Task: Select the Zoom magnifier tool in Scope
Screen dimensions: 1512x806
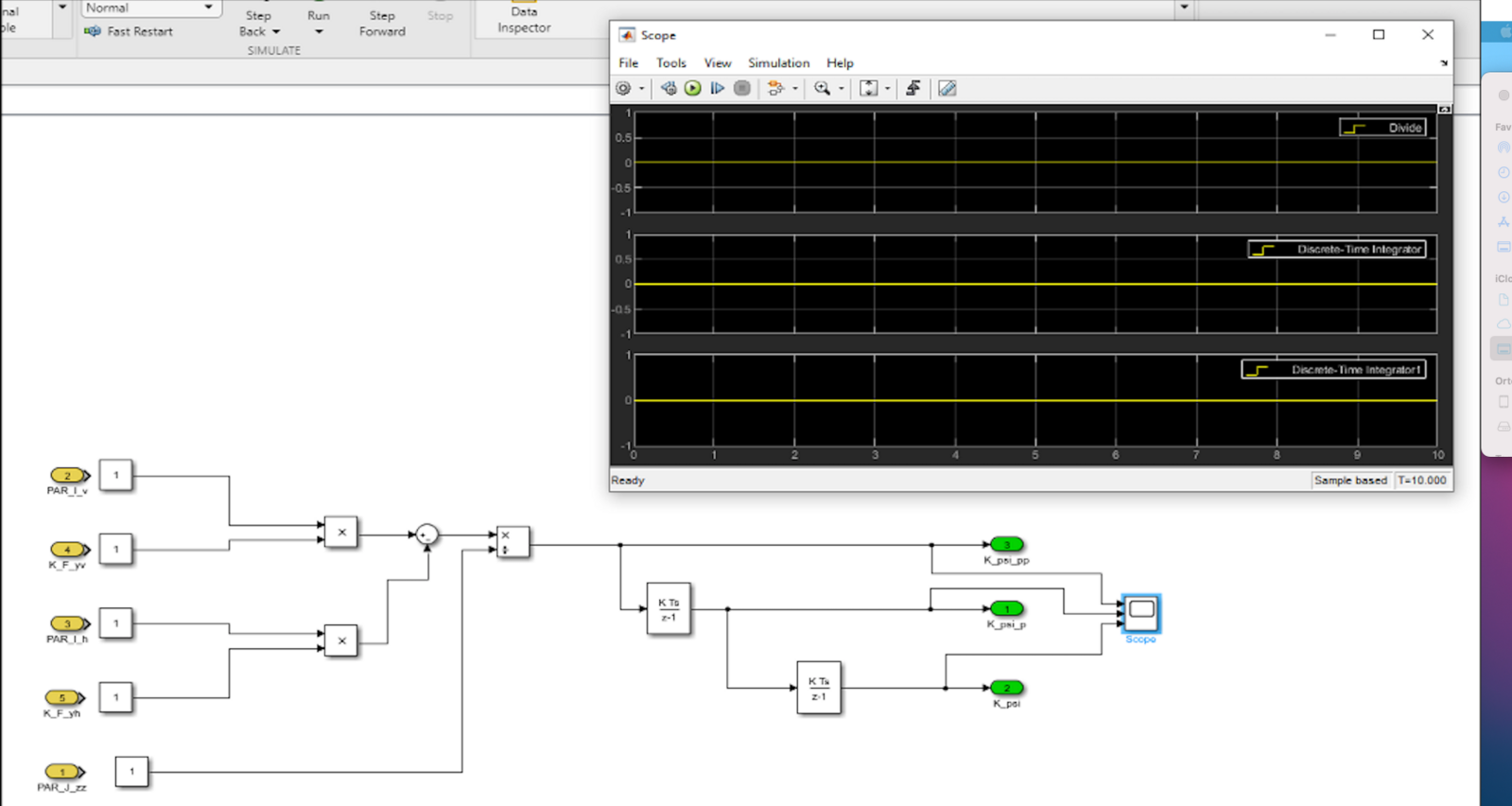Action: click(822, 88)
